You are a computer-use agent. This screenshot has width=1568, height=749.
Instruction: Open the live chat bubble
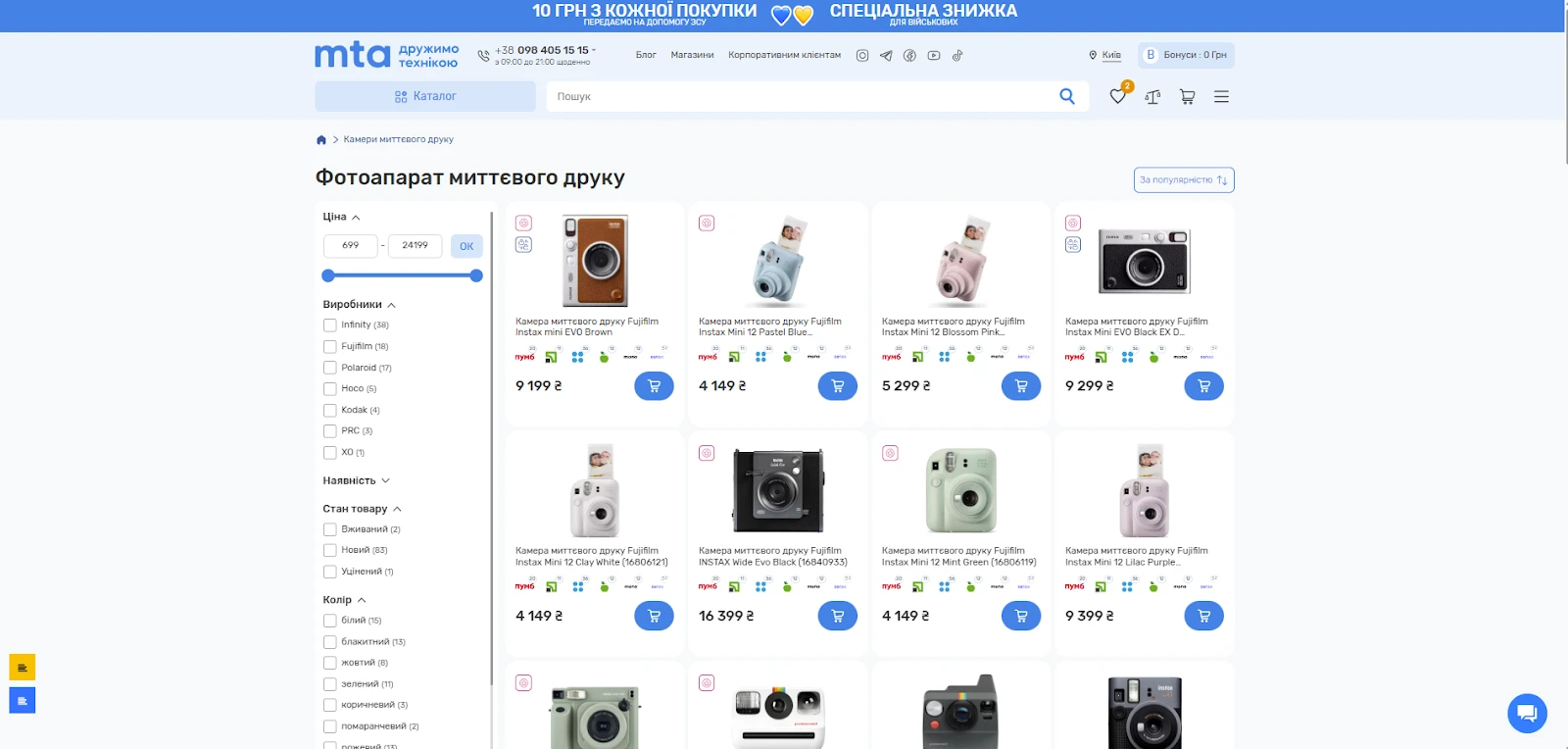coord(1527,713)
